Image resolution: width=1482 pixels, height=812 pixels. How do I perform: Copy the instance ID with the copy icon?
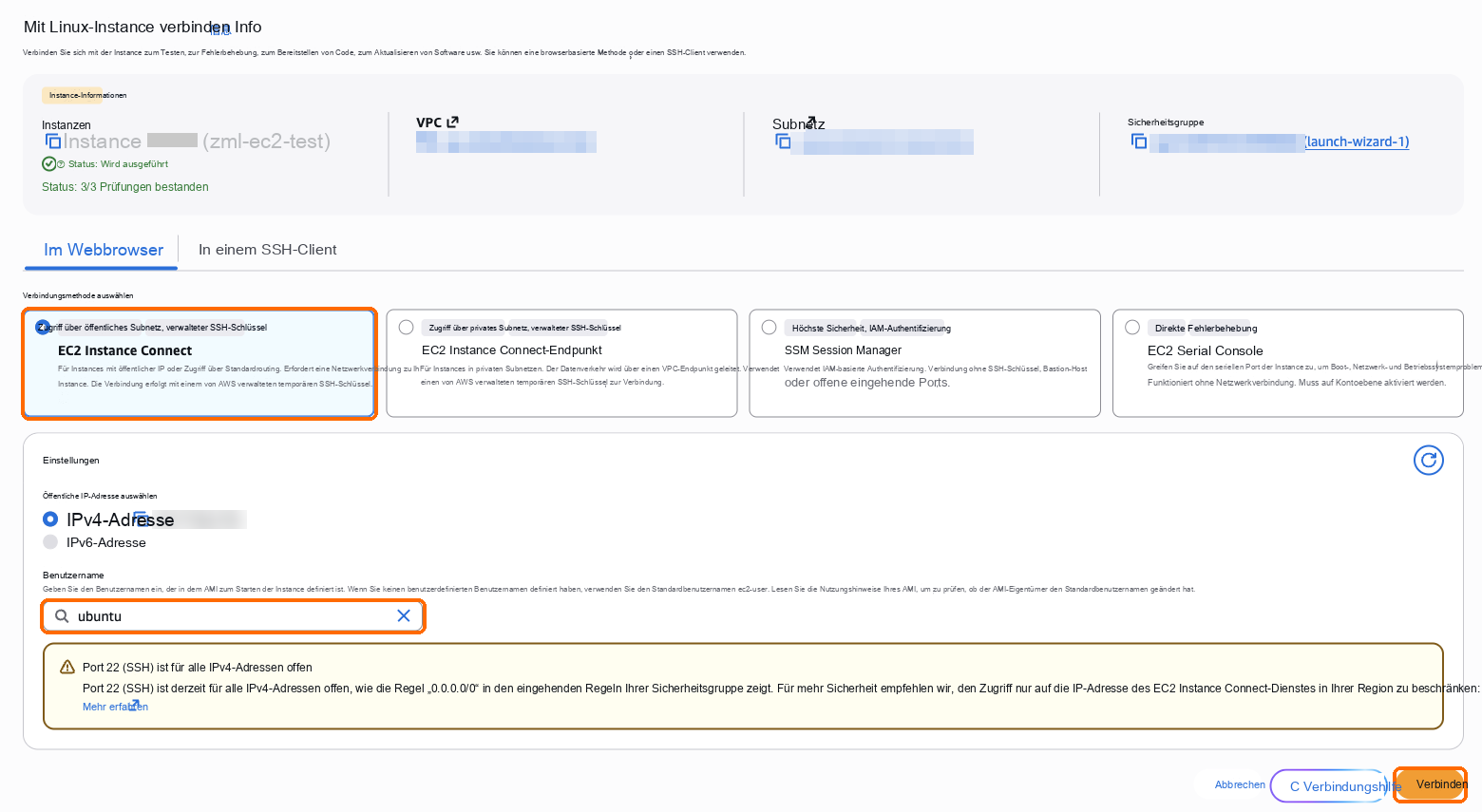(53, 142)
